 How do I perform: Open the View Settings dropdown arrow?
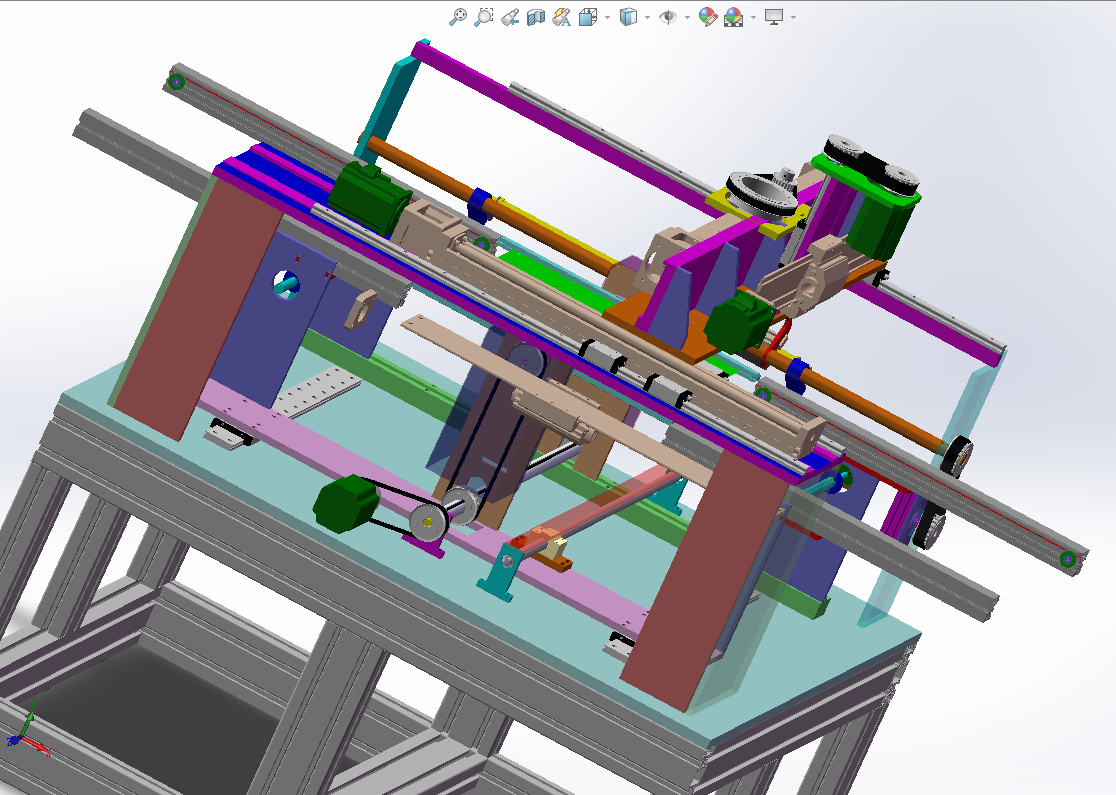[x=793, y=17]
